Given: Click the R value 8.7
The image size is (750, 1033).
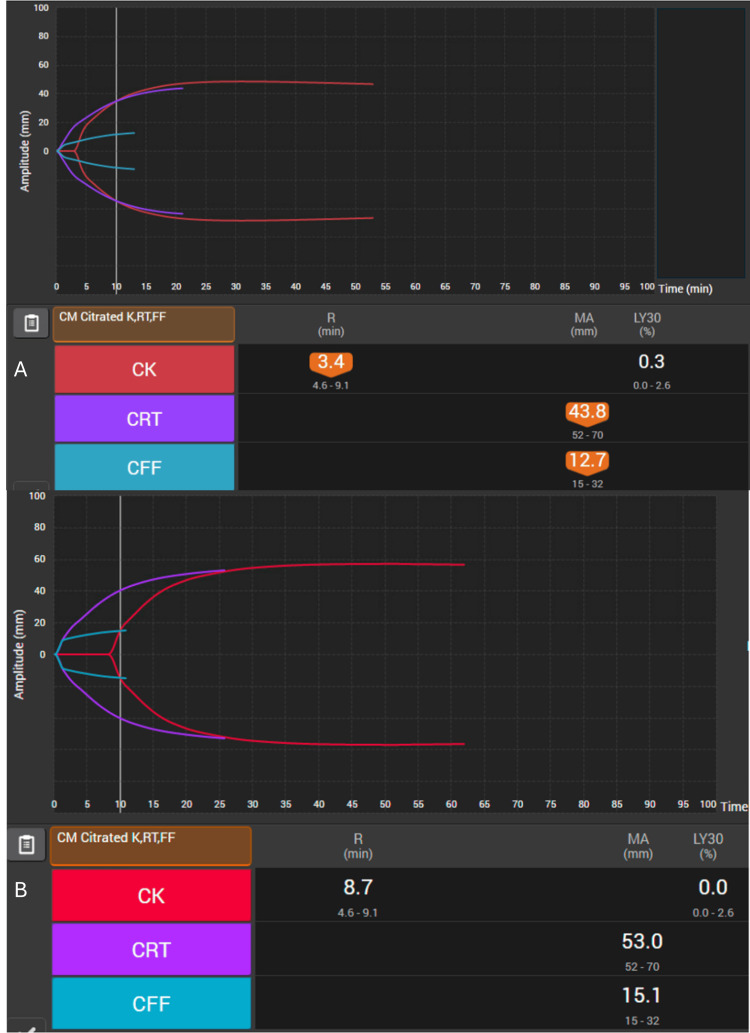Looking at the screenshot, I should 358,887.
